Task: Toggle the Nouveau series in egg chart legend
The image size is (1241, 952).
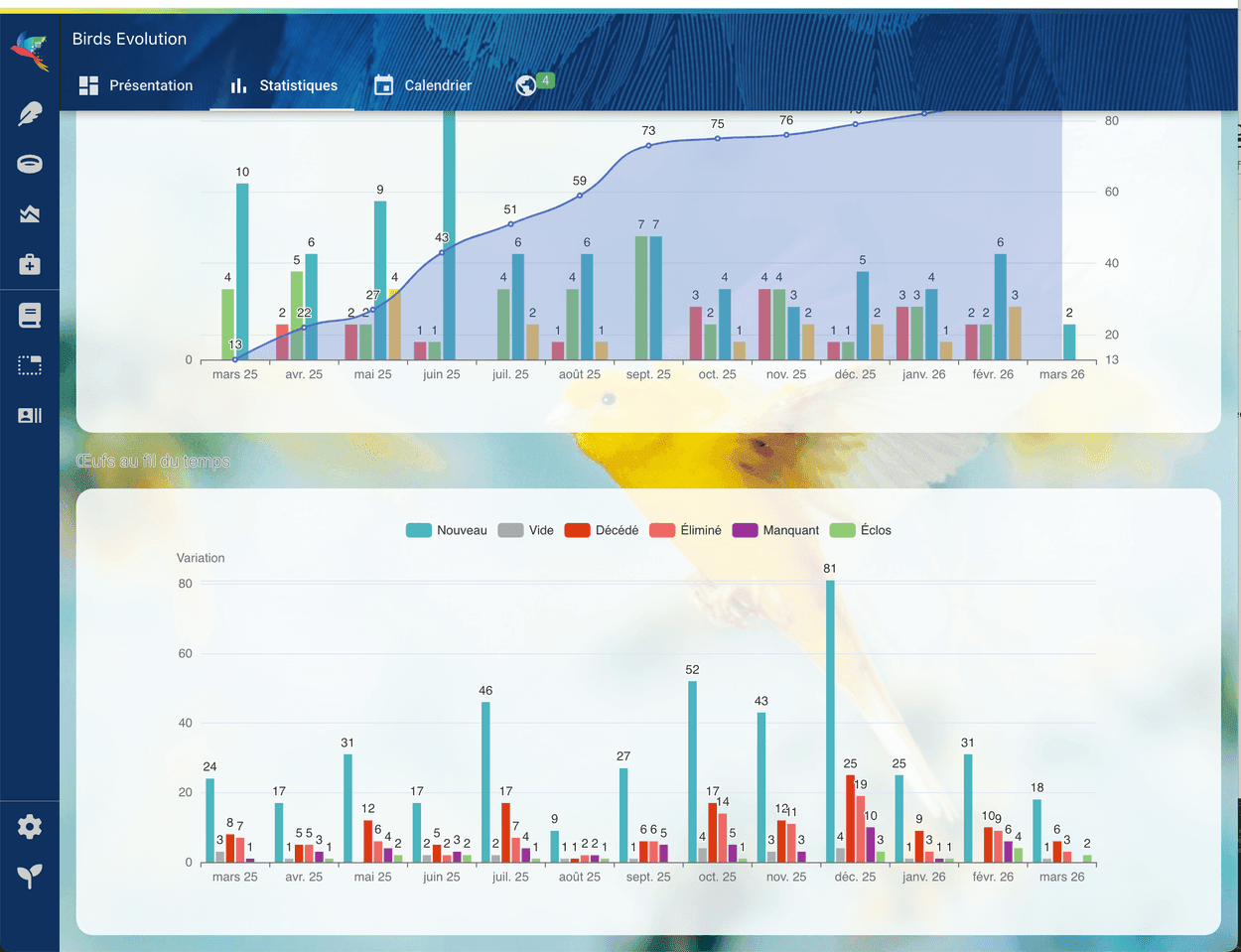Action: (x=447, y=530)
